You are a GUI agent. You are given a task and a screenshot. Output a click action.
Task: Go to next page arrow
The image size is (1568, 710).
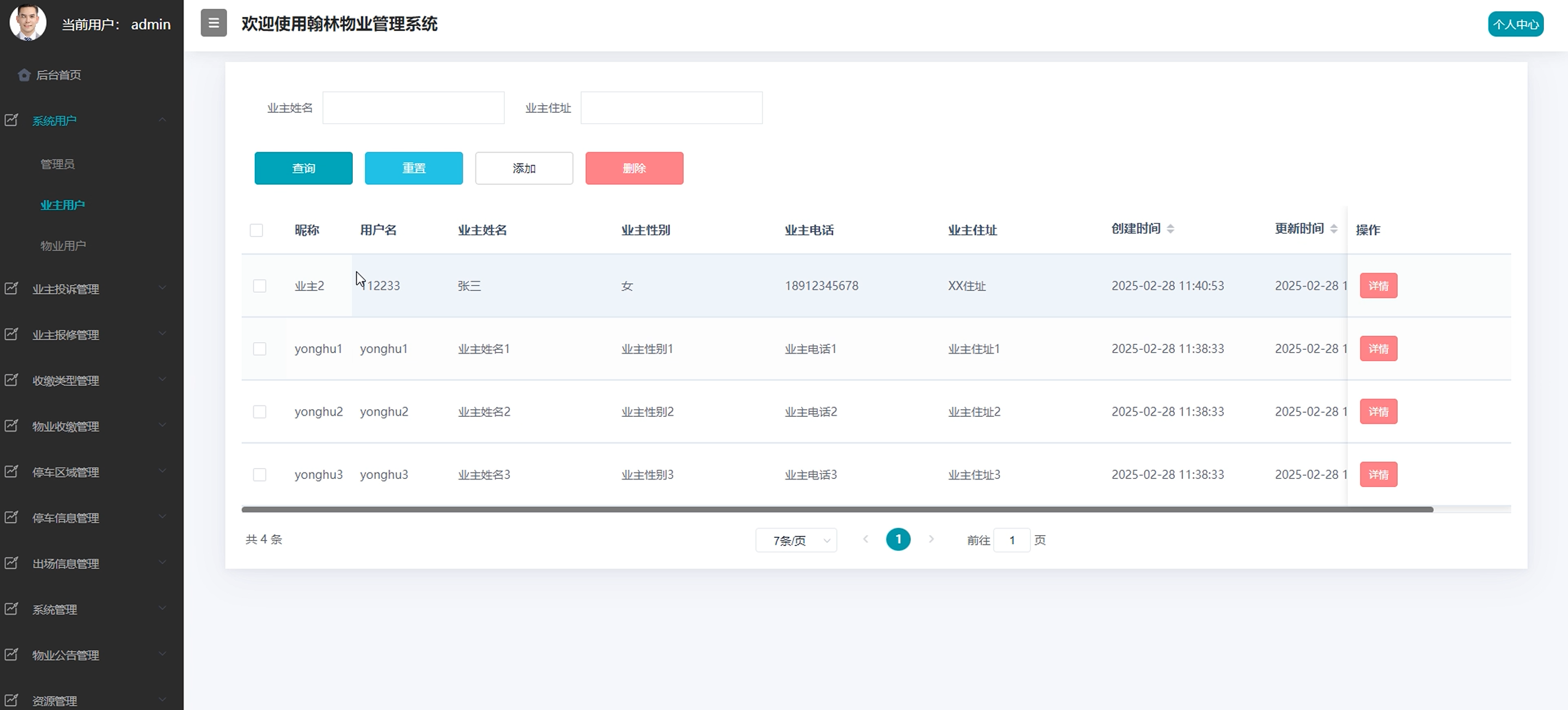click(x=931, y=539)
